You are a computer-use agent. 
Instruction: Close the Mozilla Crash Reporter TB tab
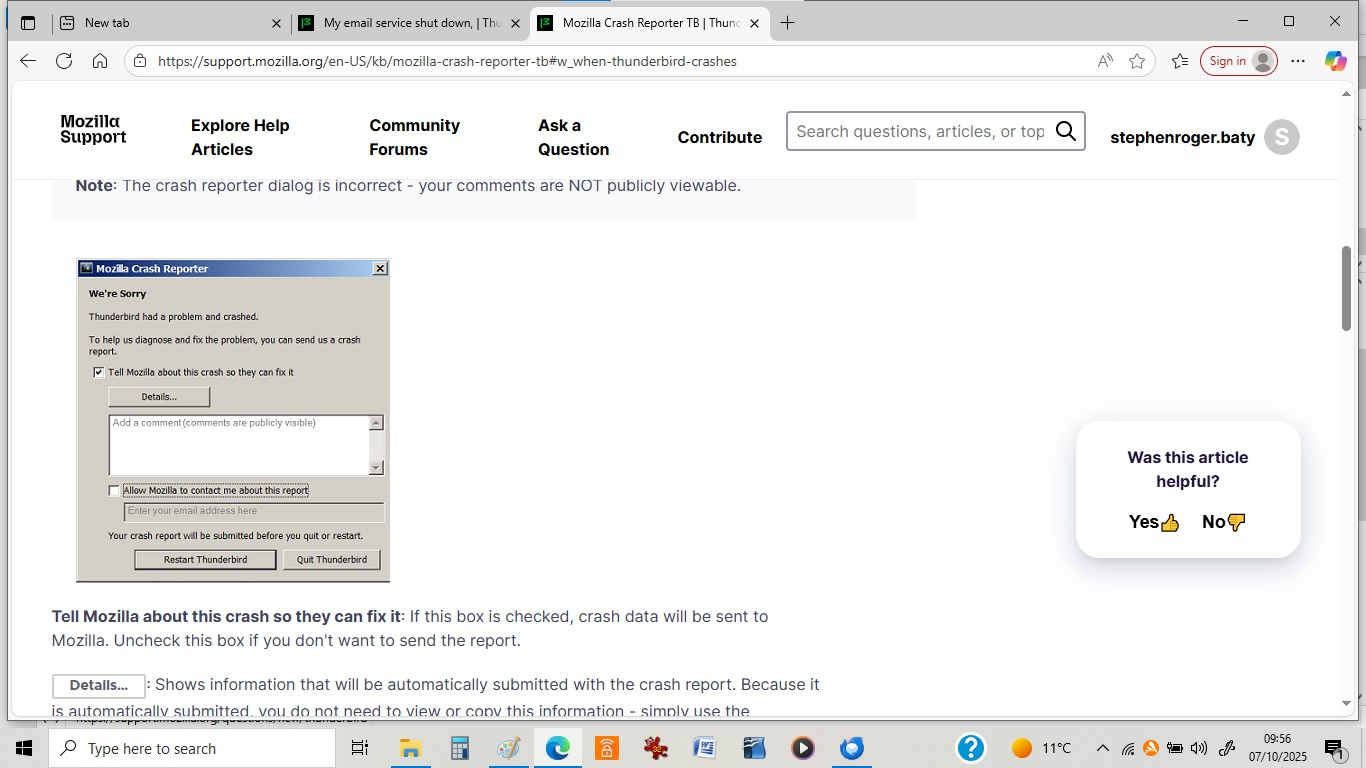tap(754, 23)
